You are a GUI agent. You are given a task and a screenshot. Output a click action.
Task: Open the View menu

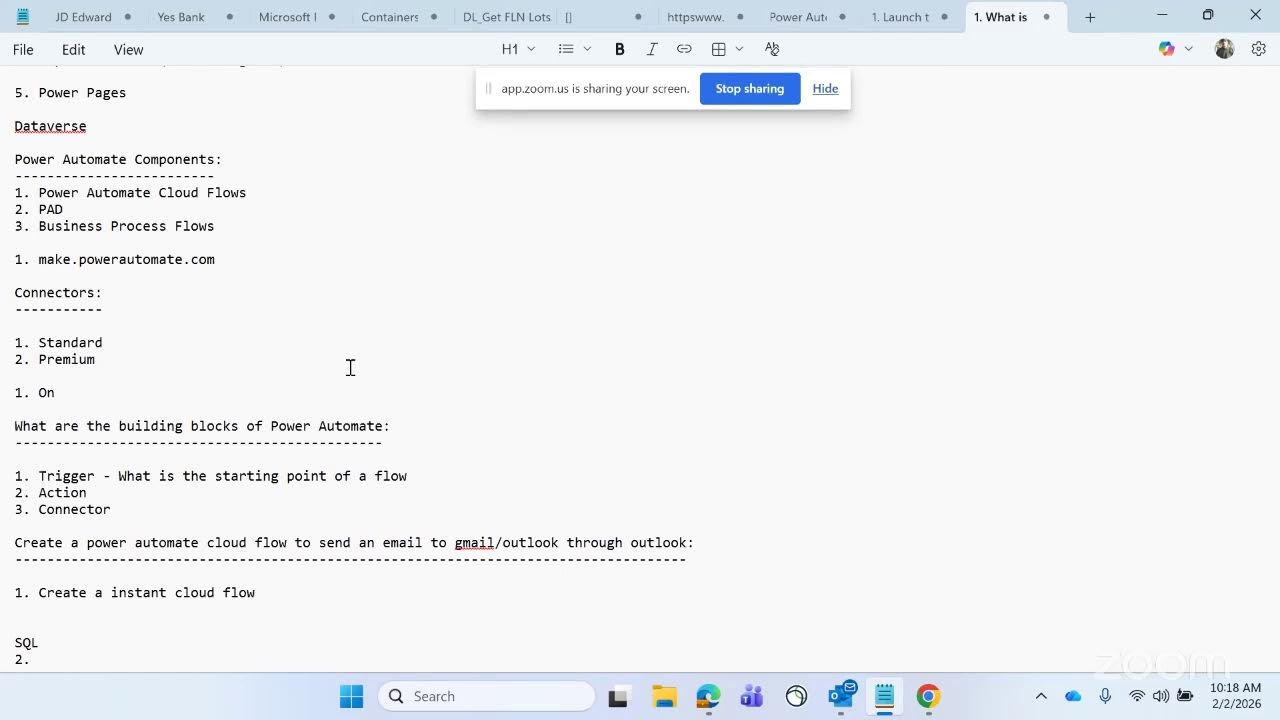128,49
